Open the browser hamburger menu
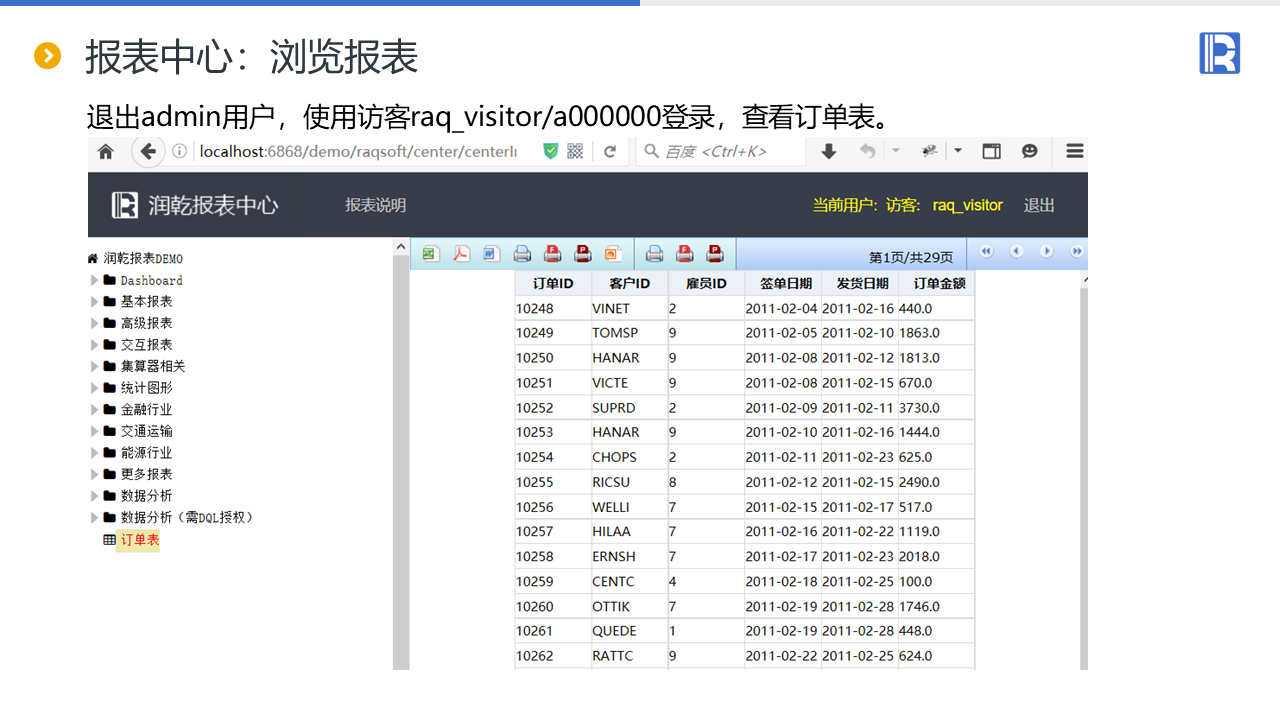Image resolution: width=1280 pixels, height=720 pixels. 1073,151
